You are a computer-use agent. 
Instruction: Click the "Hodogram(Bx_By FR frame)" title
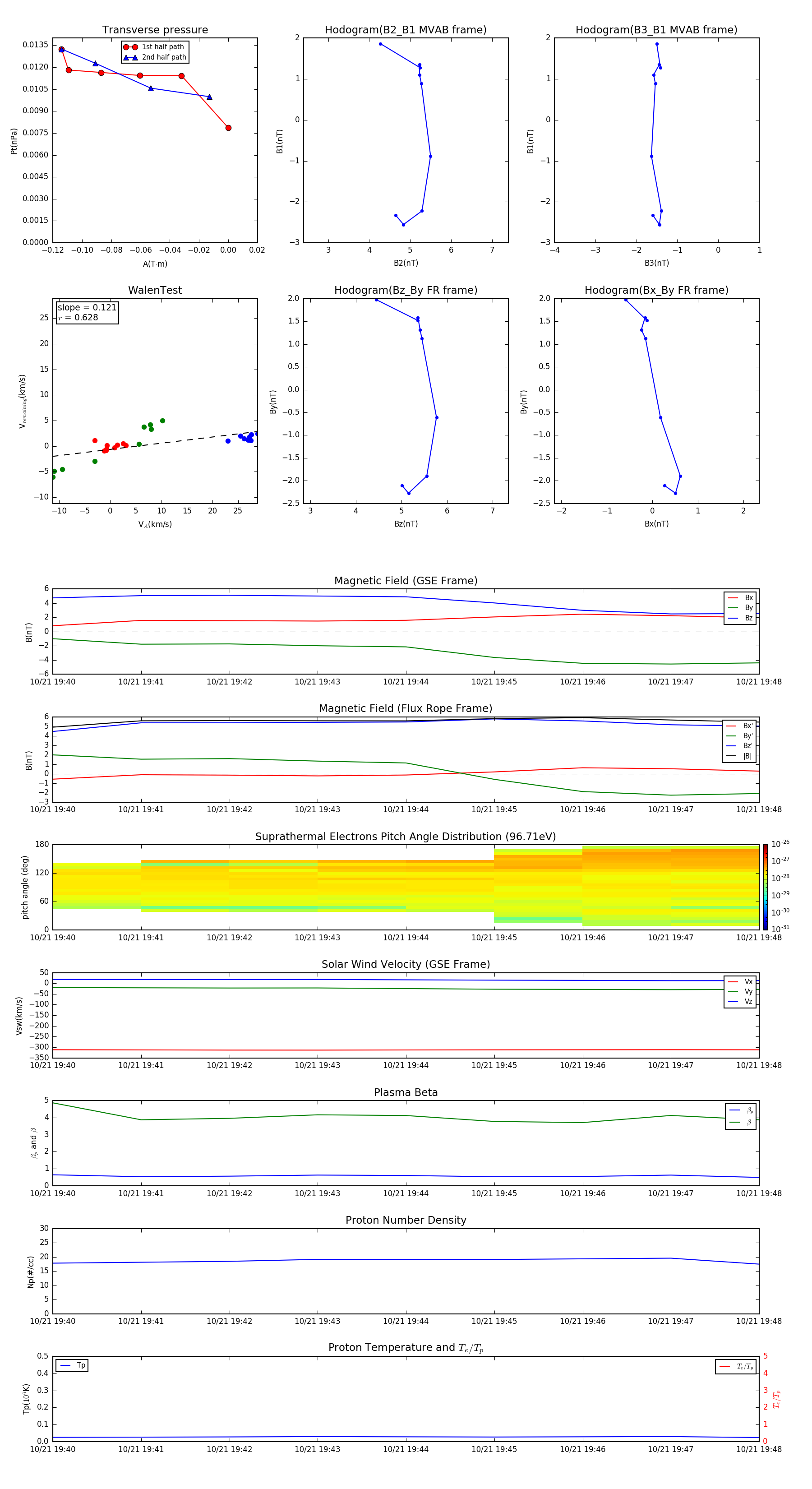point(656,290)
